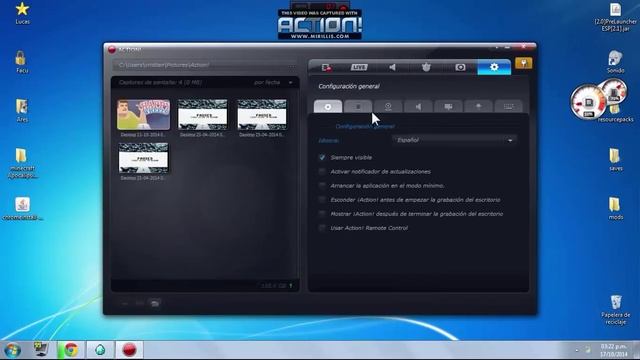The image size is (640, 360).
Task: Select the second settings sub-tab beside the cursor
Action: (x=358, y=107)
